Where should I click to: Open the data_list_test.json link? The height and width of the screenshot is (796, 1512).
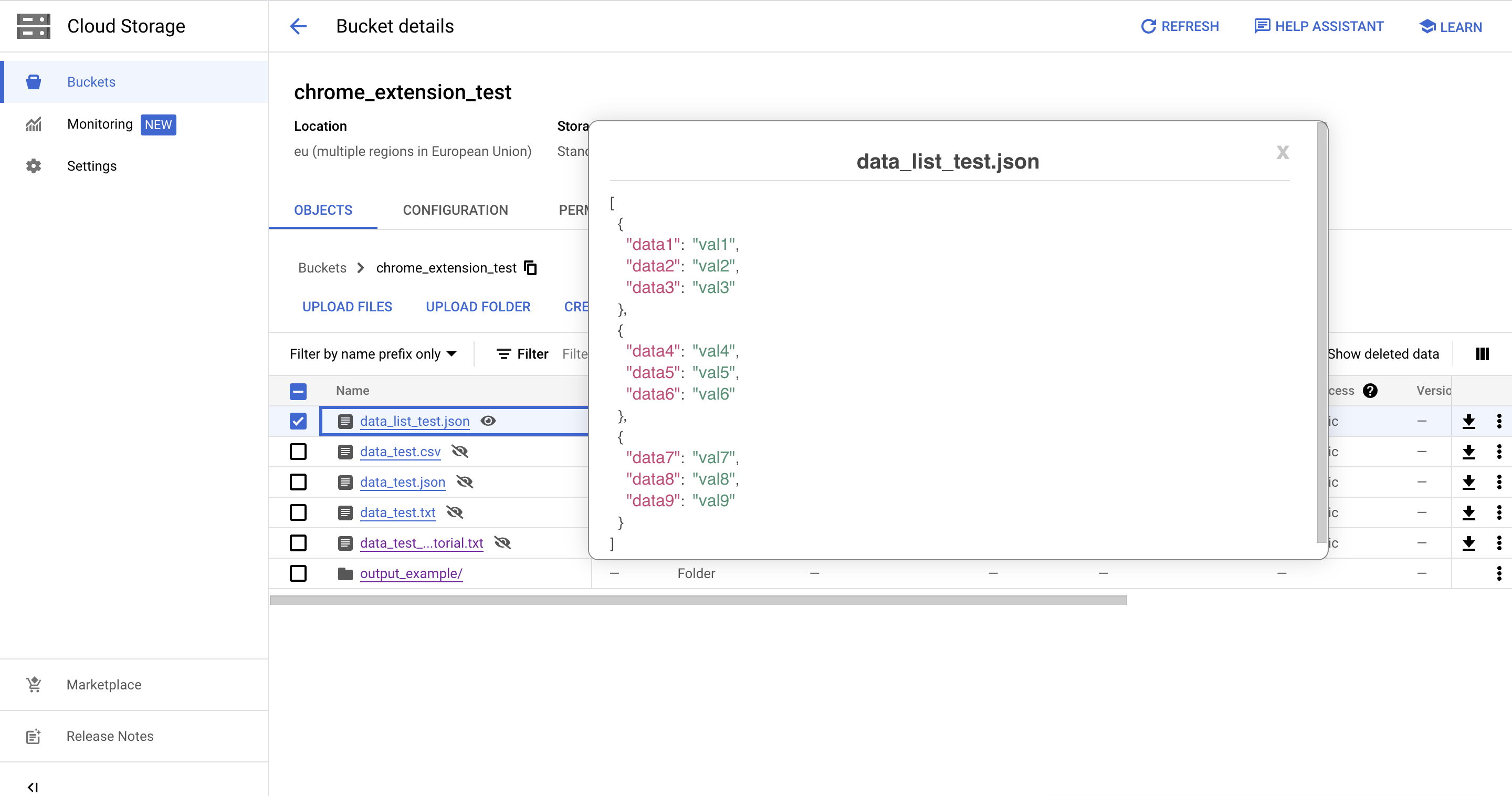pyautogui.click(x=414, y=421)
